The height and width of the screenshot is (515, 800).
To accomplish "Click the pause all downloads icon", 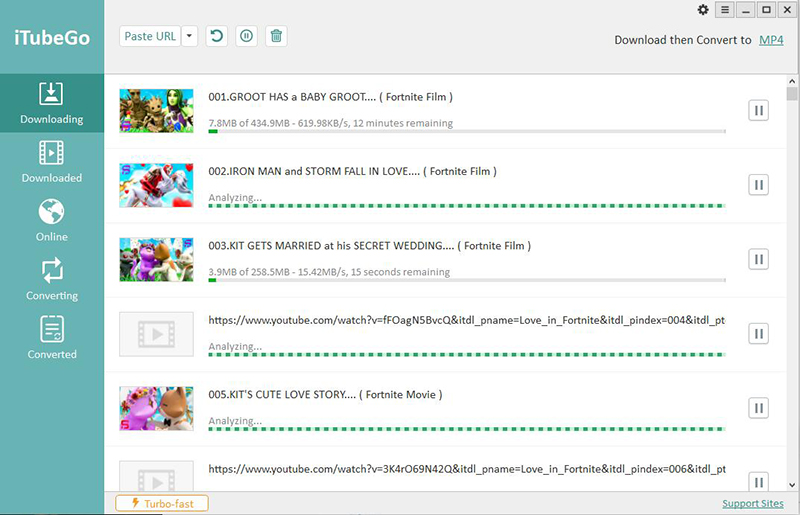I will tap(246, 36).
